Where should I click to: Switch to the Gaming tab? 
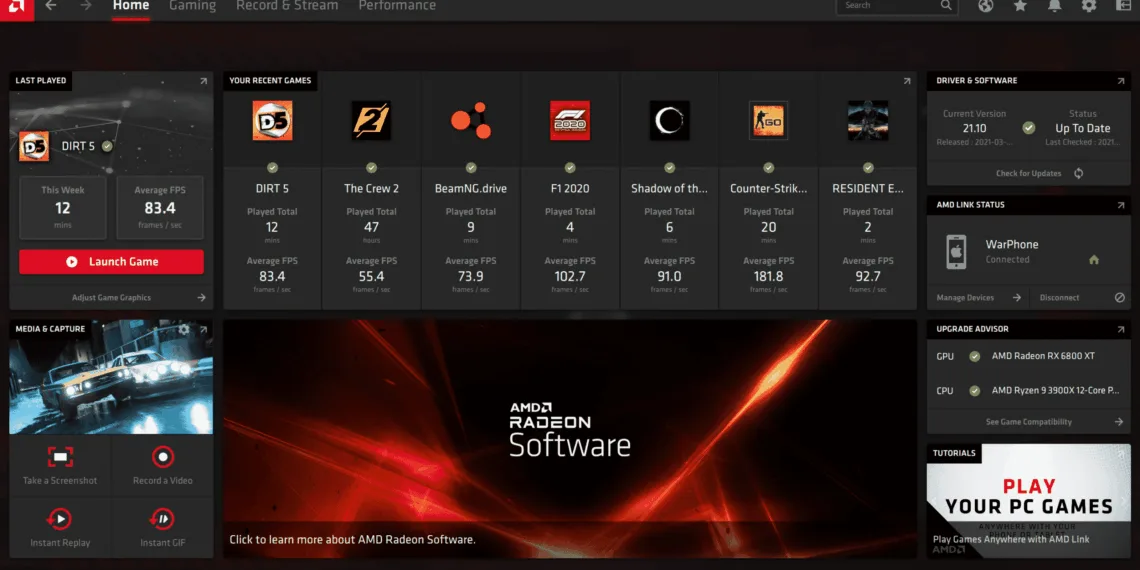192,6
